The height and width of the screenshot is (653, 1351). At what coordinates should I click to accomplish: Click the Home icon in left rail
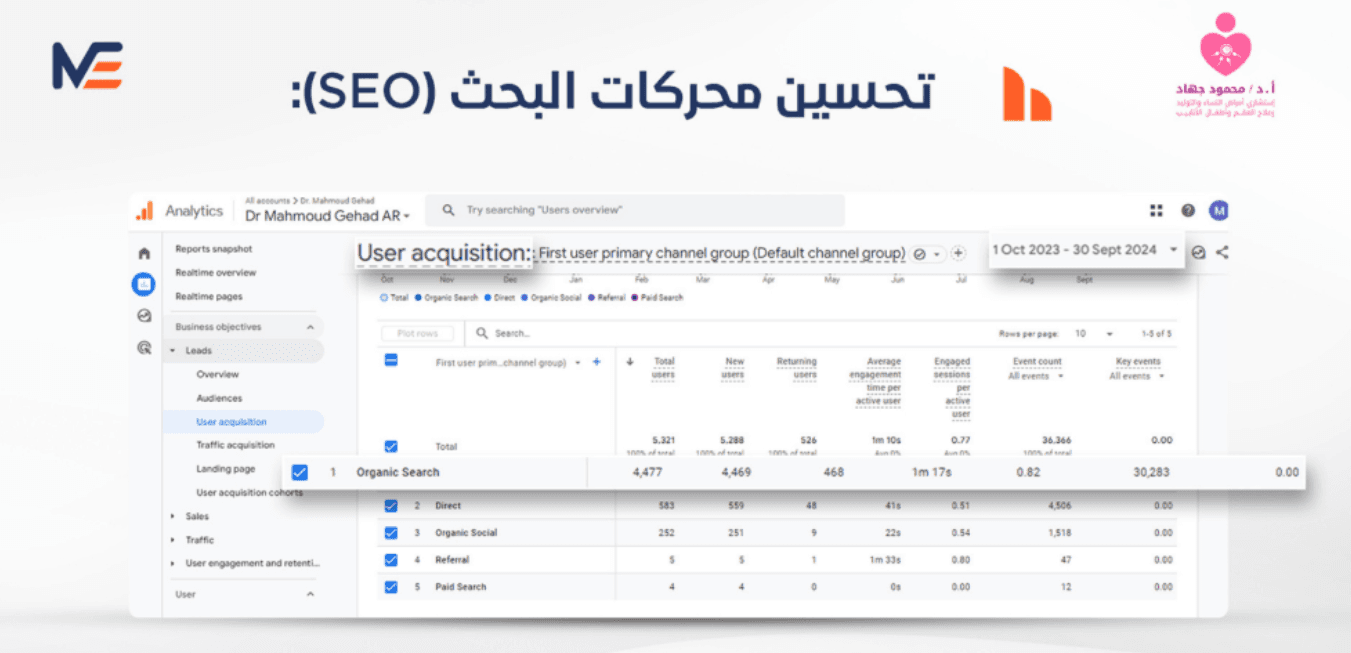[x=144, y=254]
